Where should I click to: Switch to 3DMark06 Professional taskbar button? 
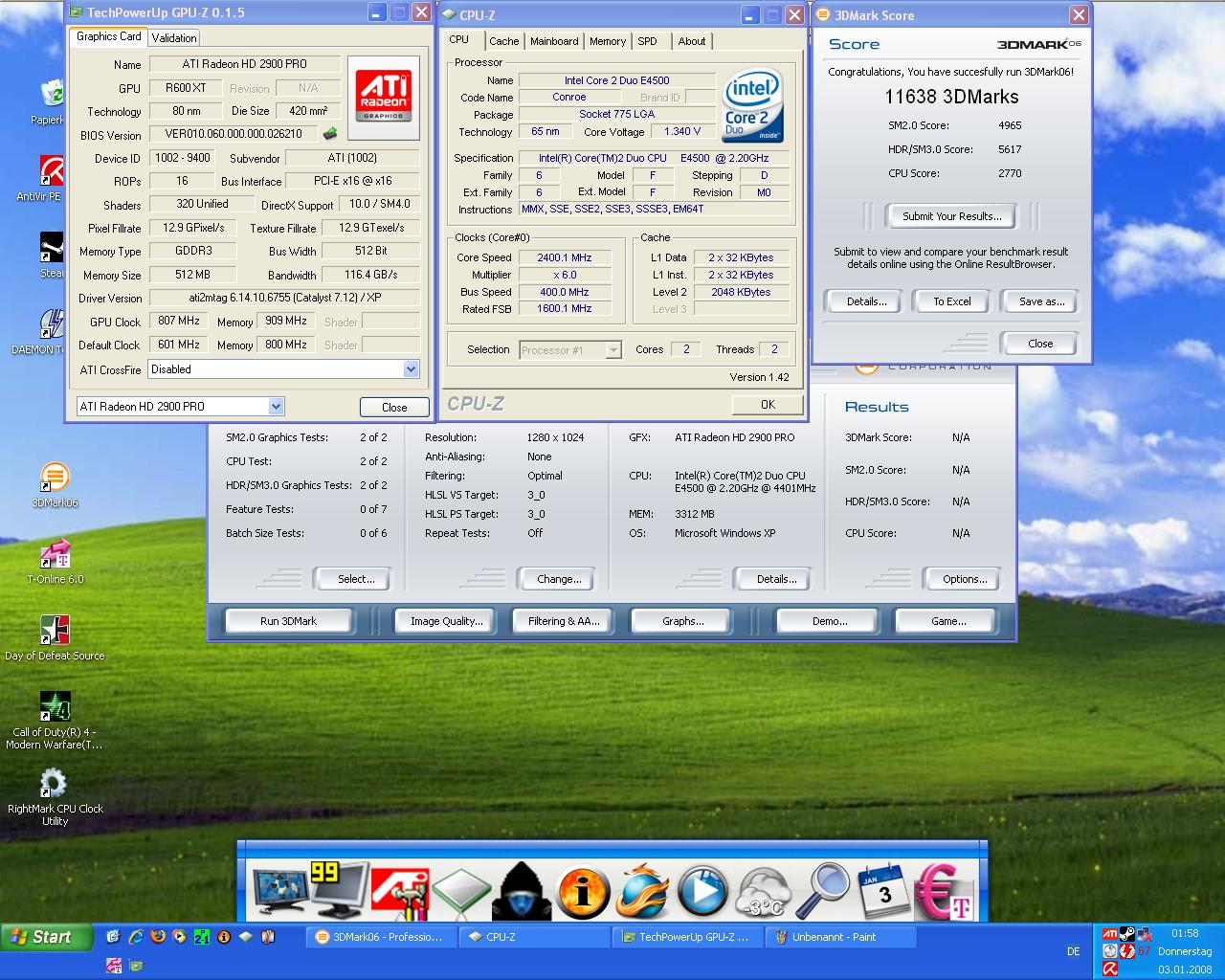click(381, 937)
